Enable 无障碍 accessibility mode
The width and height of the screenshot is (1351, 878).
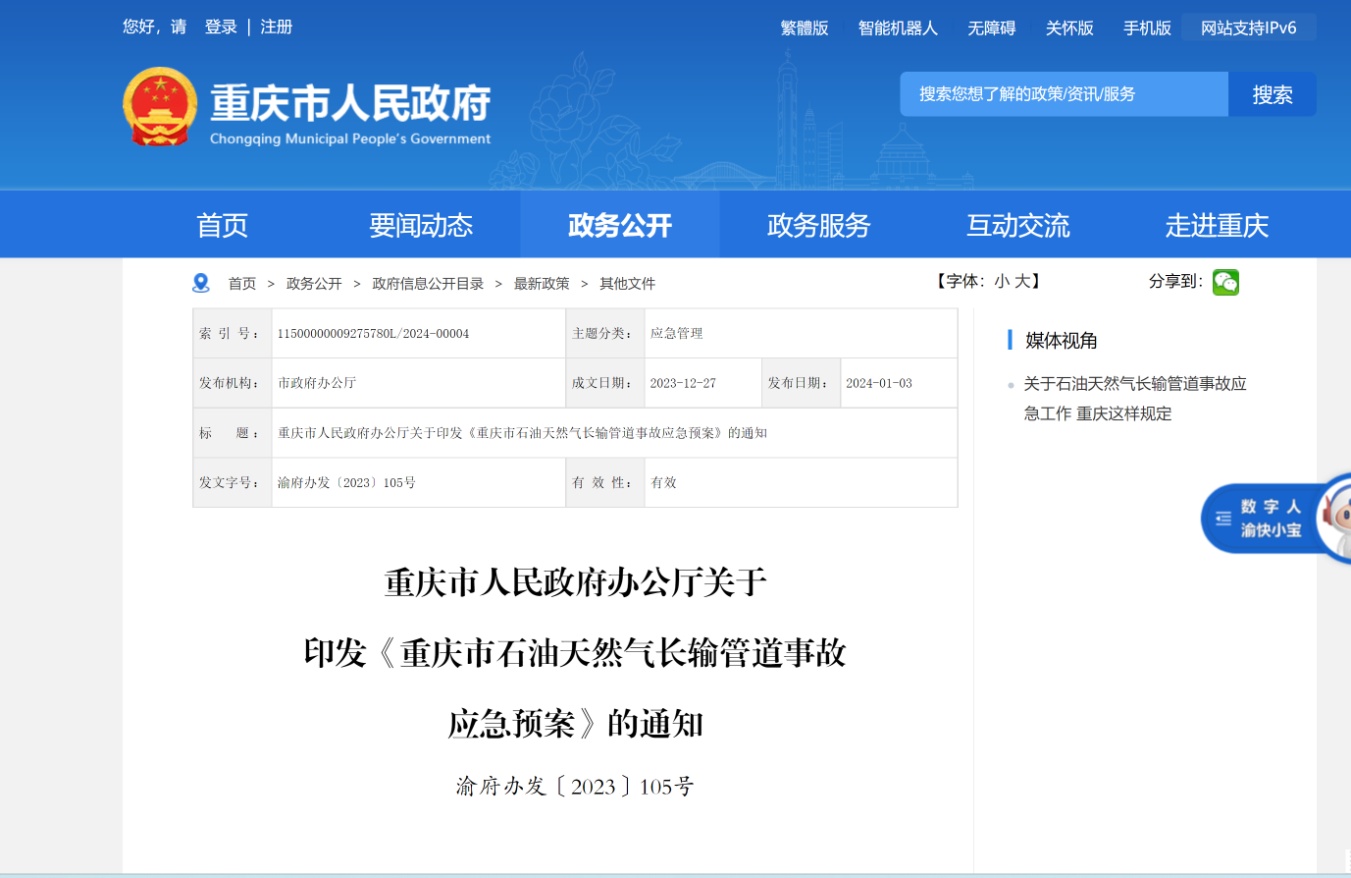click(x=991, y=28)
